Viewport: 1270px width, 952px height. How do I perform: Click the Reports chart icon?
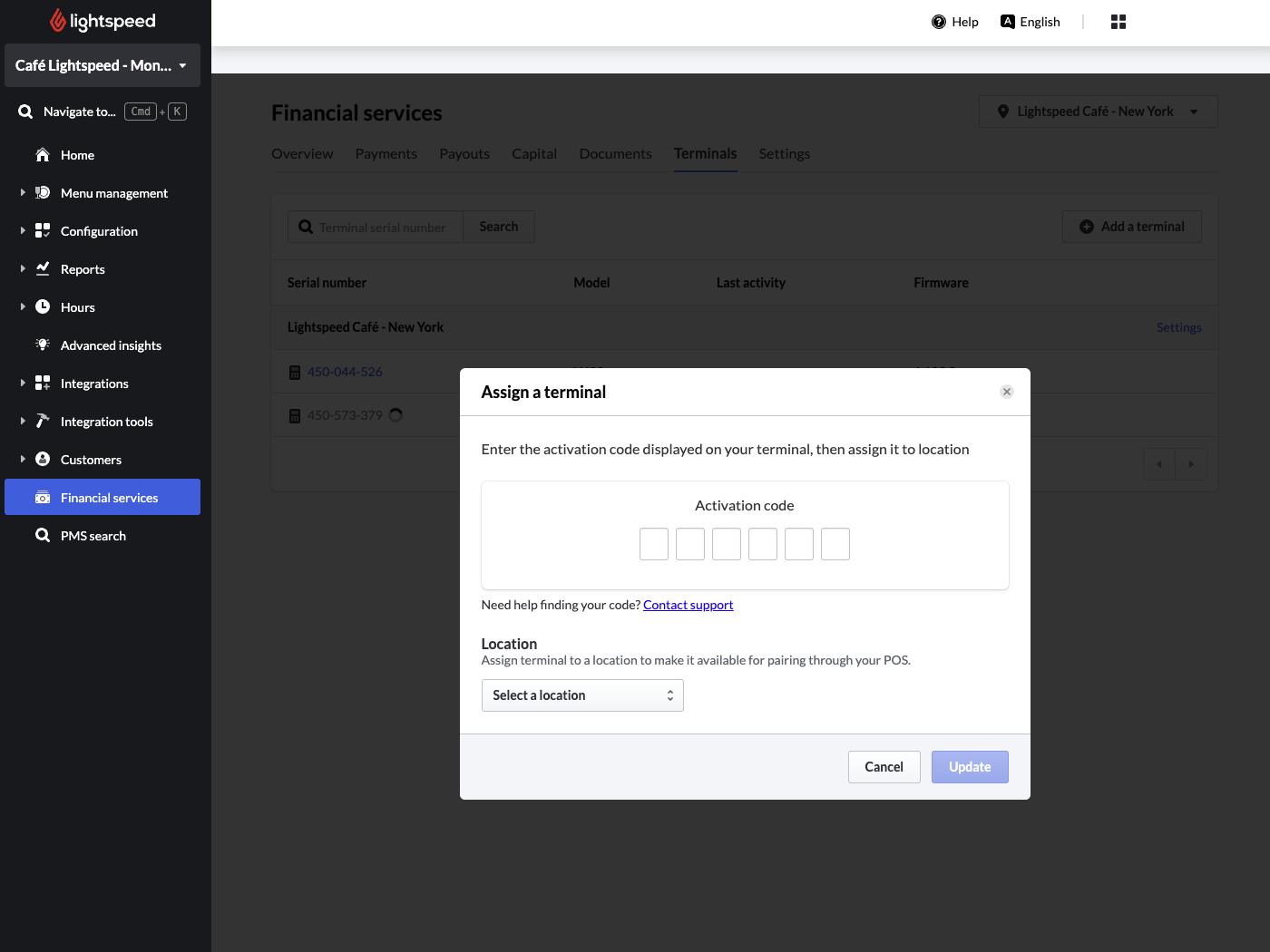[x=43, y=269]
